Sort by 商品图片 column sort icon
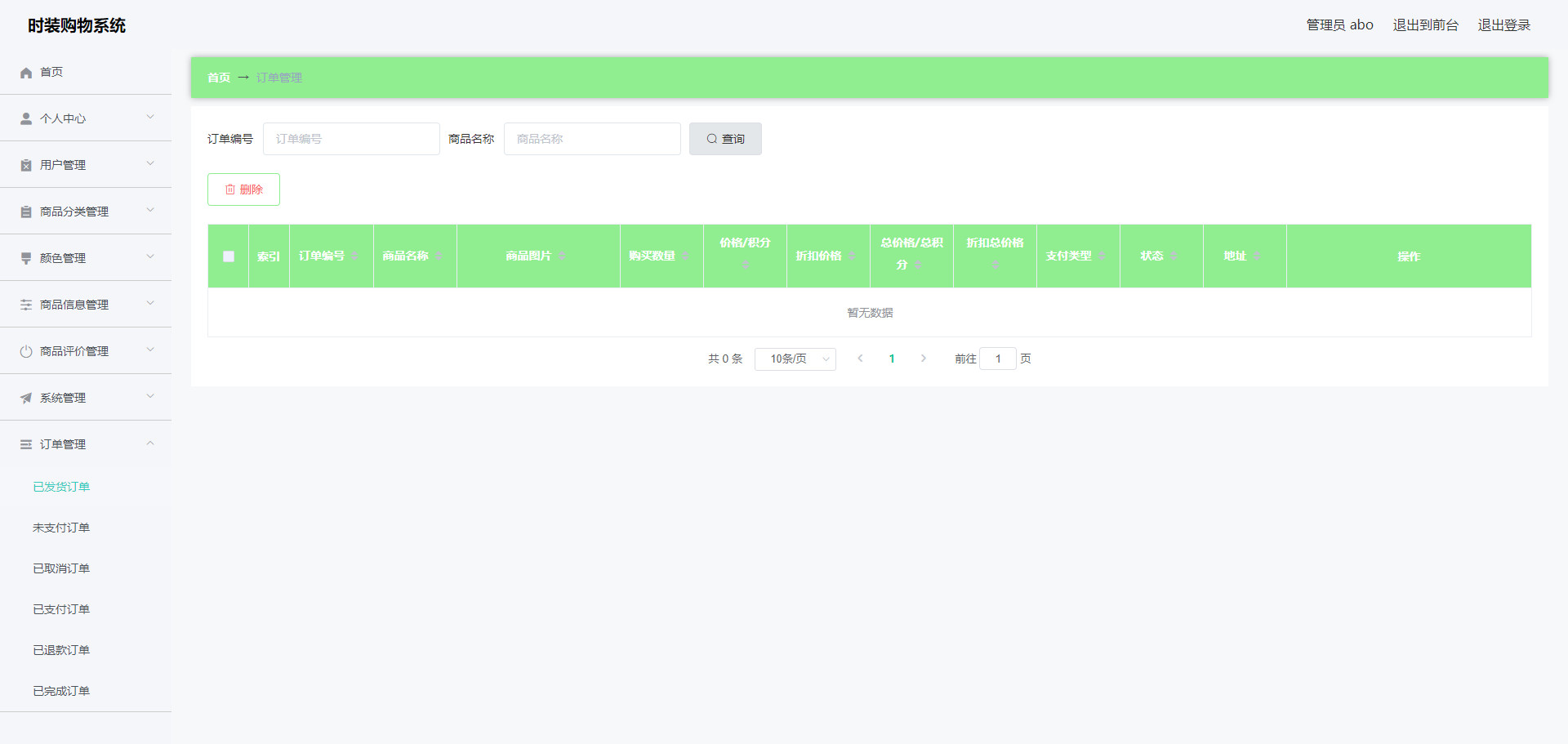 (x=562, y=256)
